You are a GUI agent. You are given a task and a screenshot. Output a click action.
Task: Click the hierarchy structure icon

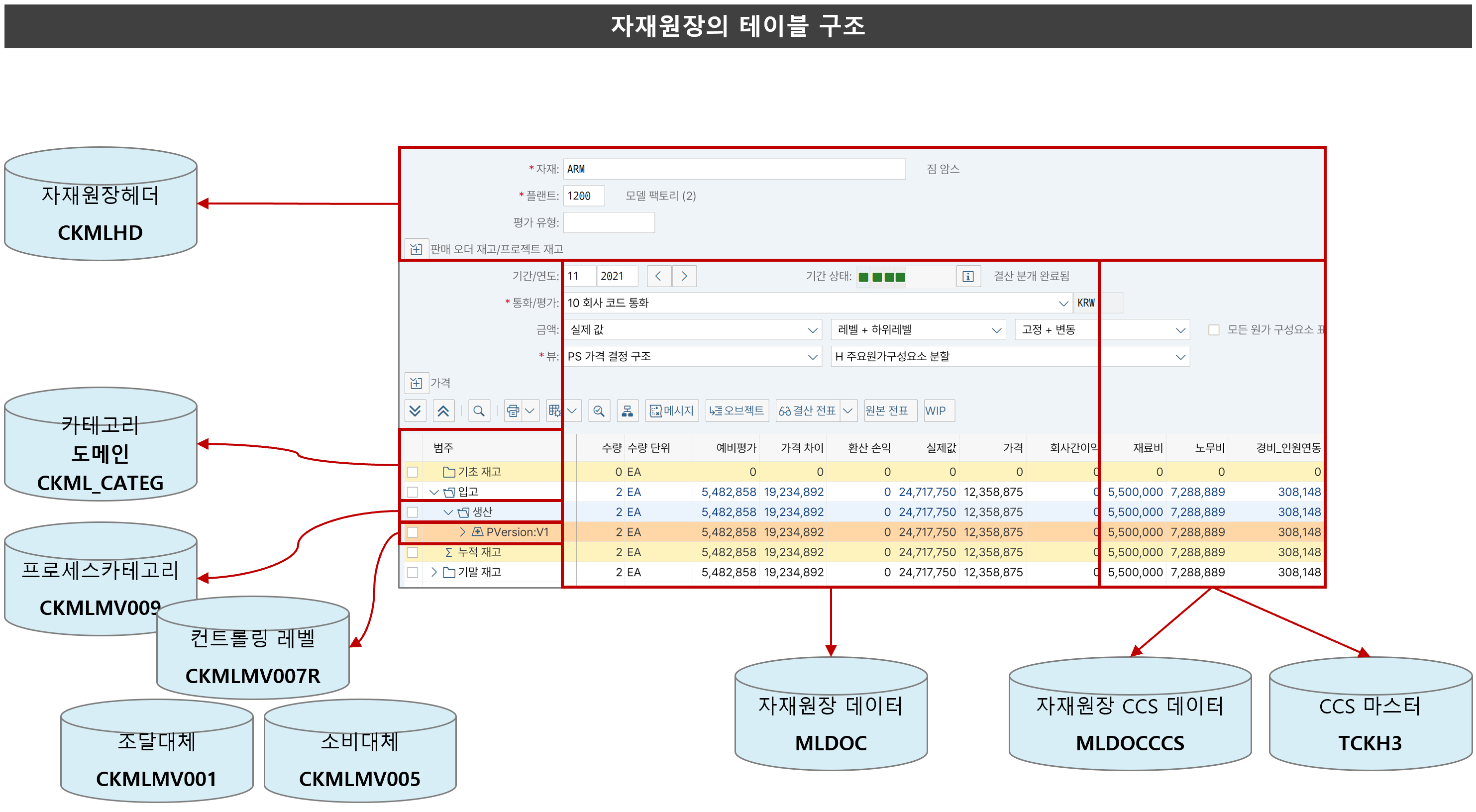pyautogui.click(x=628, y=411)
